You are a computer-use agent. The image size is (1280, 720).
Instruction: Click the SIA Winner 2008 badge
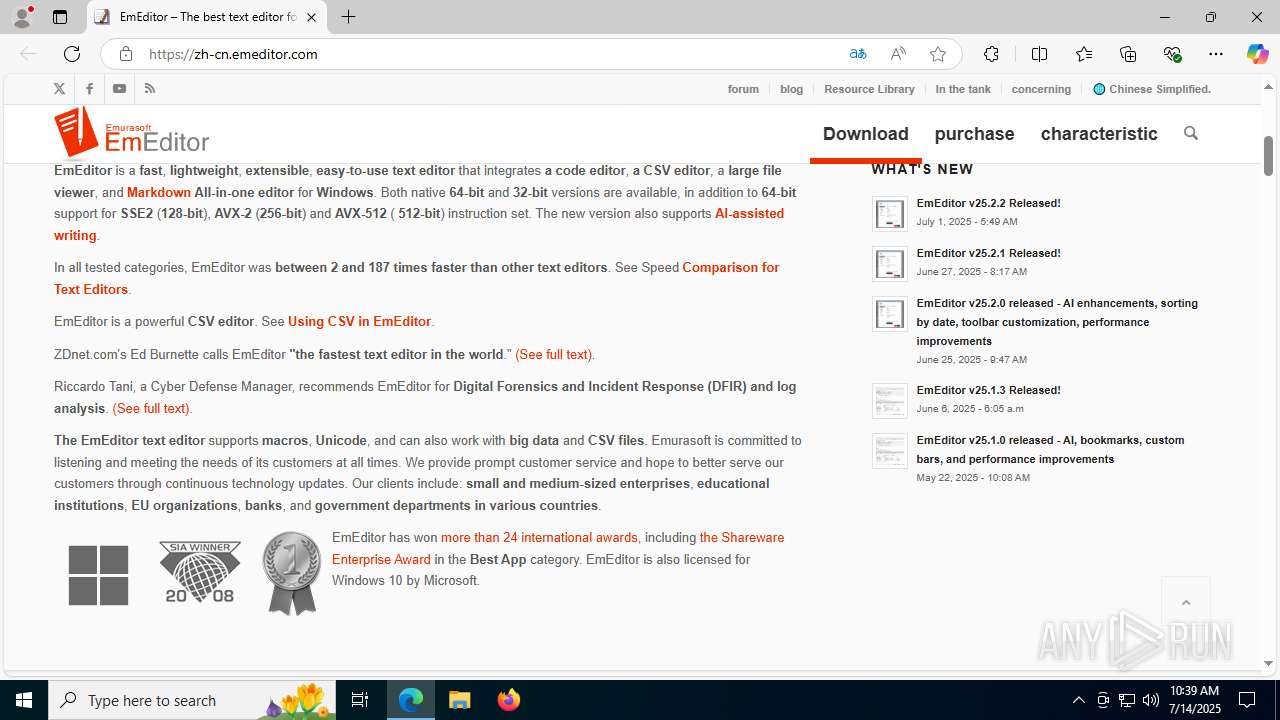click(x=200, y=572)
